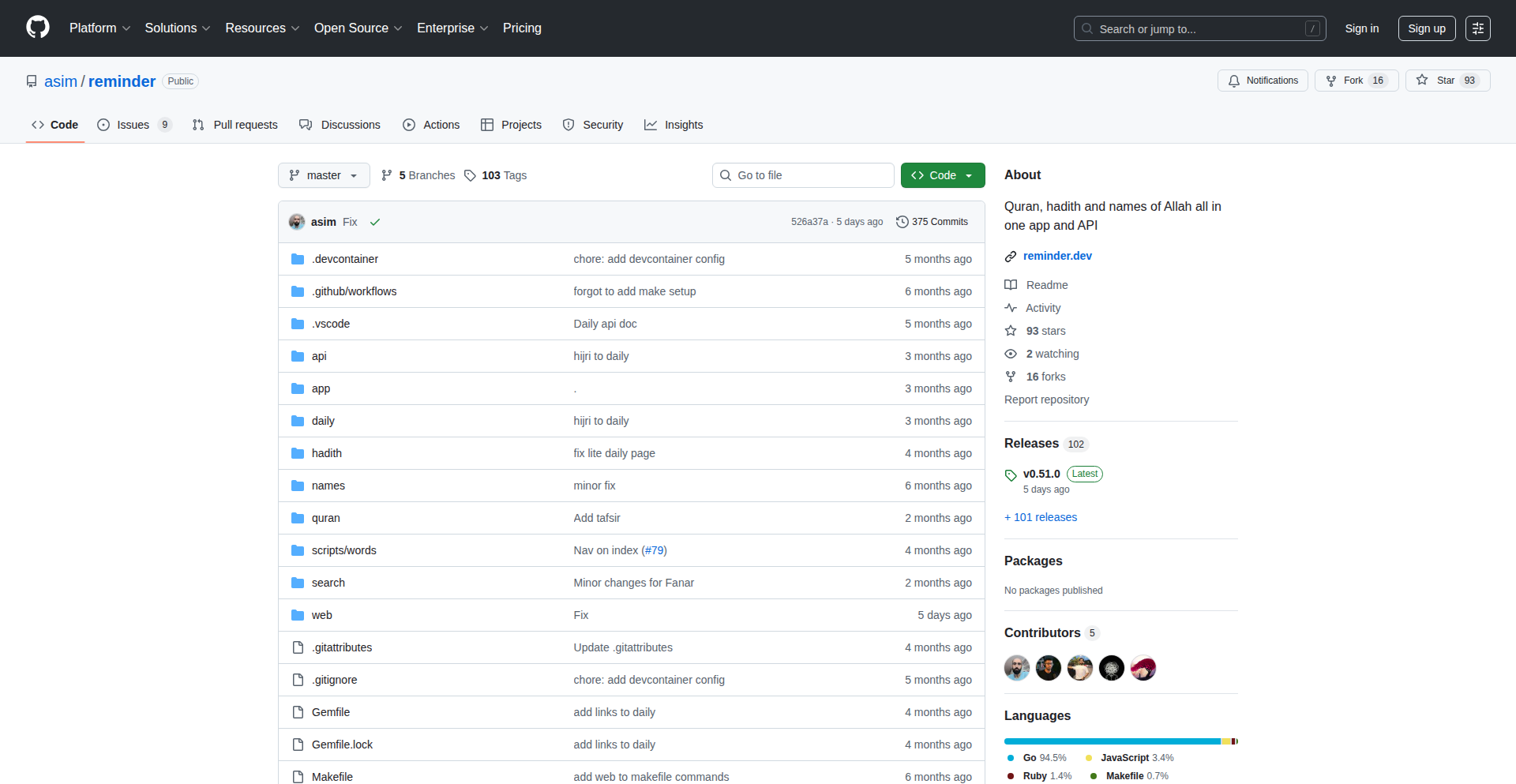This screenshot has width=1516, height=784.
Task: Switch to the Insights tab
Action: point(674,125)
